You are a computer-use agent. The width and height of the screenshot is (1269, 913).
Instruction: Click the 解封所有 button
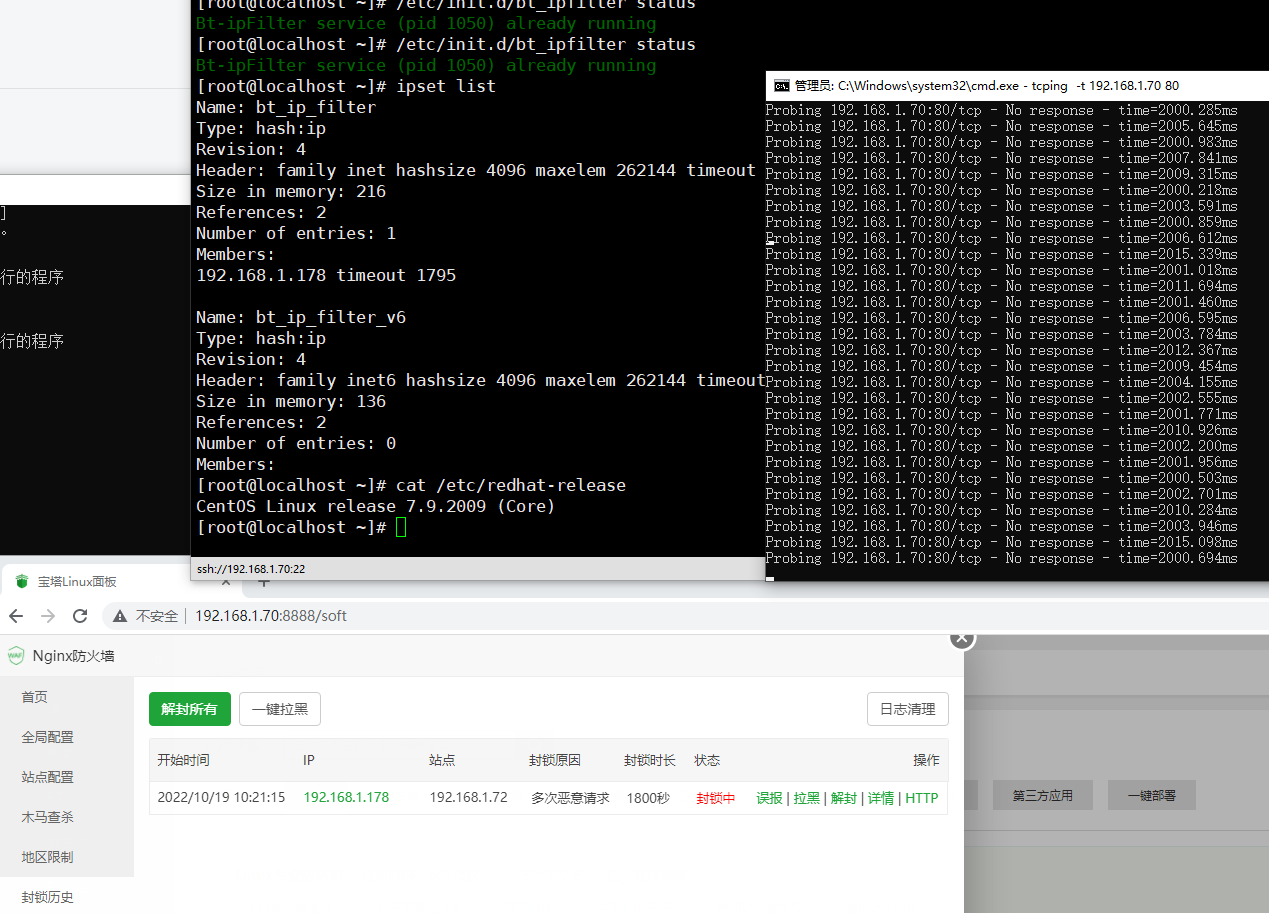pyautogui.click(x=190, y=709)
